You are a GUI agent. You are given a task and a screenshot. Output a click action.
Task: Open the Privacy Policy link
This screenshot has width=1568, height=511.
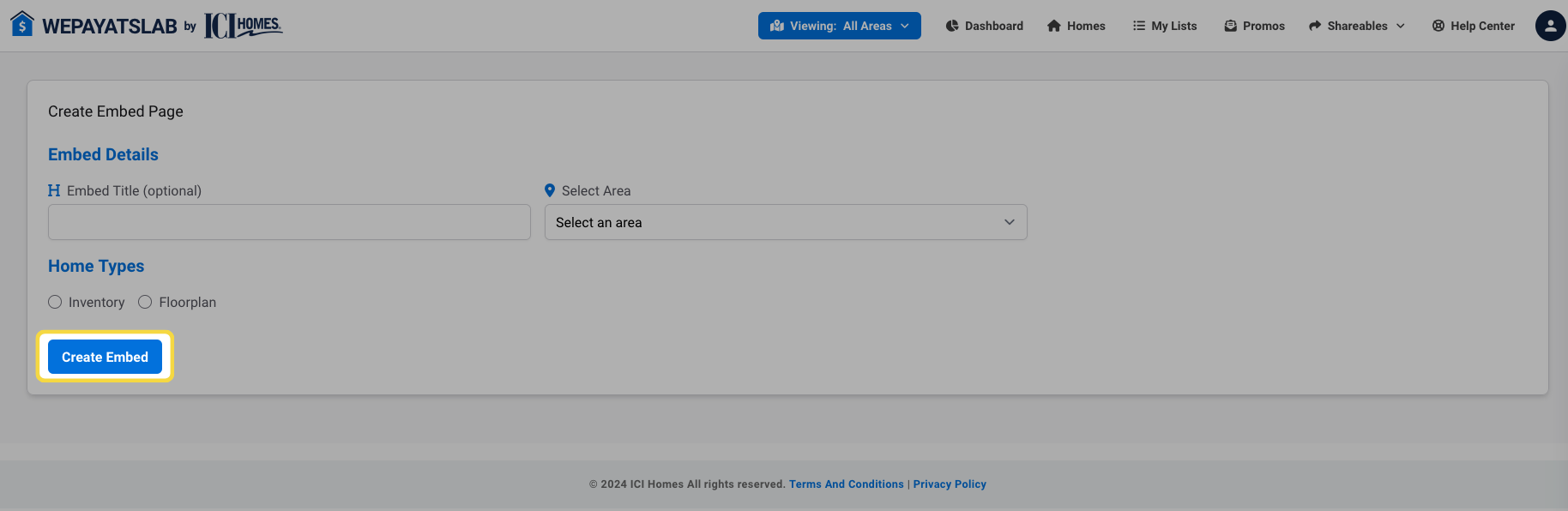950,484
